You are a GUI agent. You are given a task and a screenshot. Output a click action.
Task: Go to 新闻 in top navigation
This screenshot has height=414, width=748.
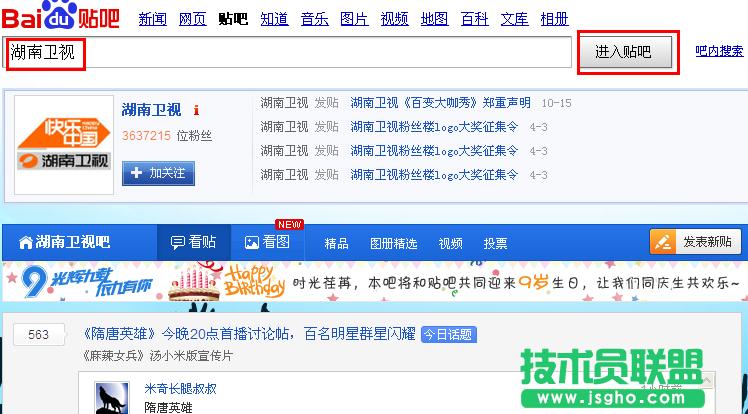pos(152,19)
